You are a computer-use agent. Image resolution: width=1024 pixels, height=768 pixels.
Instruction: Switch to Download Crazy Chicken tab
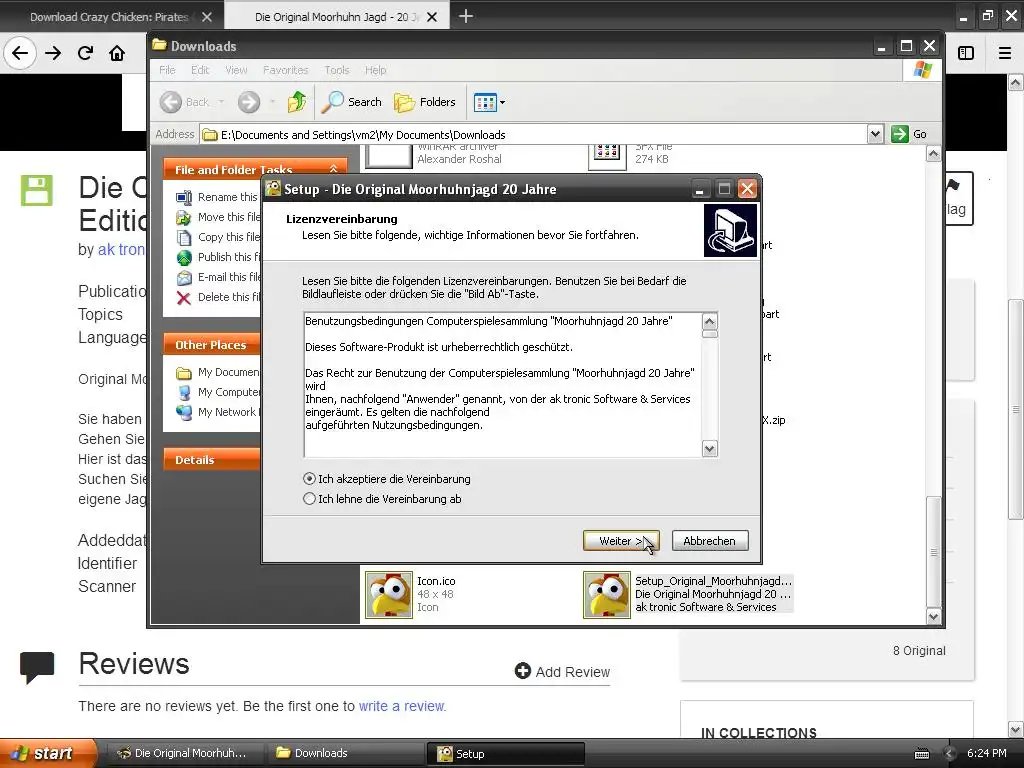coord(109,17)
